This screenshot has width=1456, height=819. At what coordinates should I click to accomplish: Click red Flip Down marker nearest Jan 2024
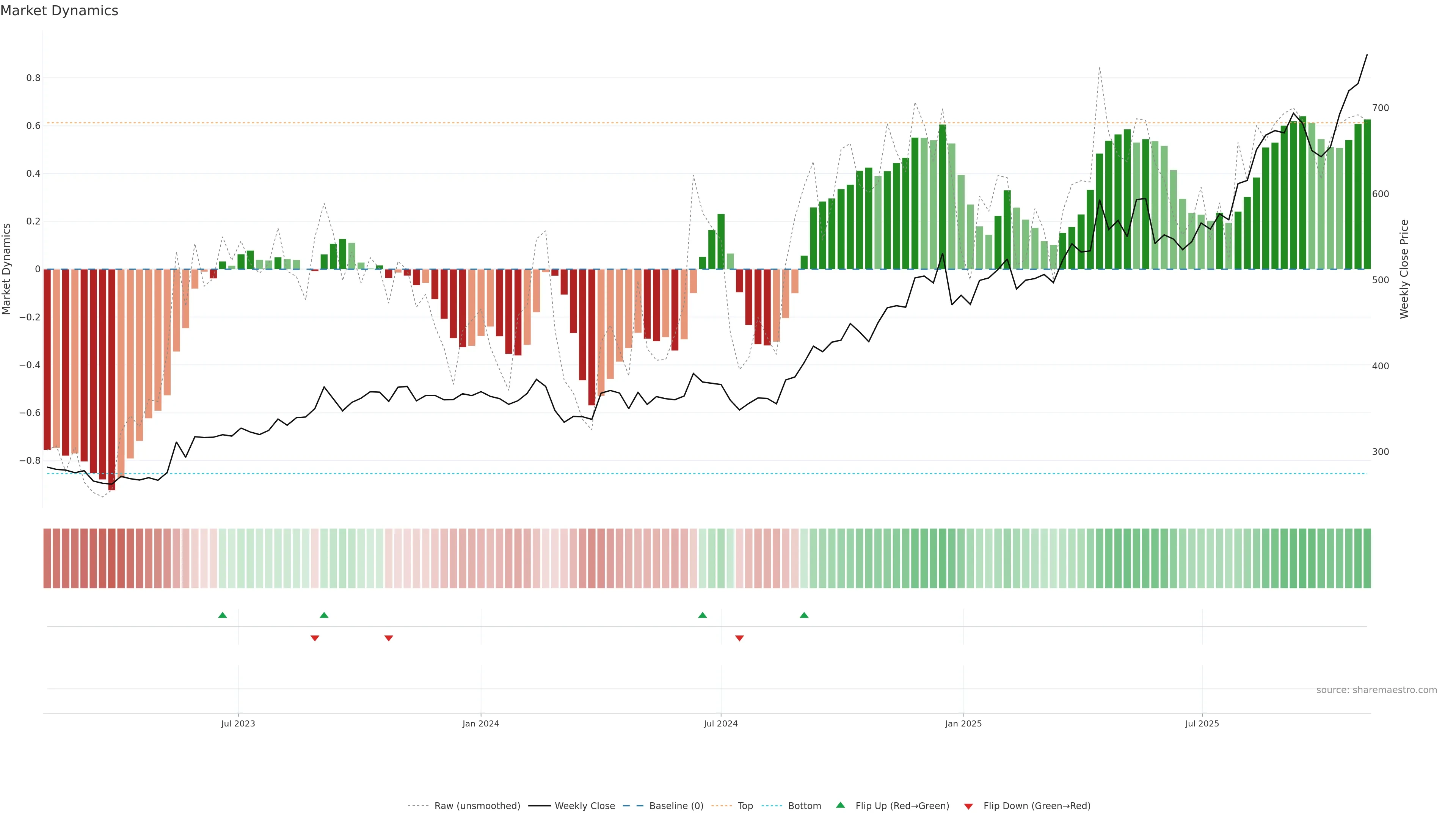pyautogui.click(x=389, y=638)
